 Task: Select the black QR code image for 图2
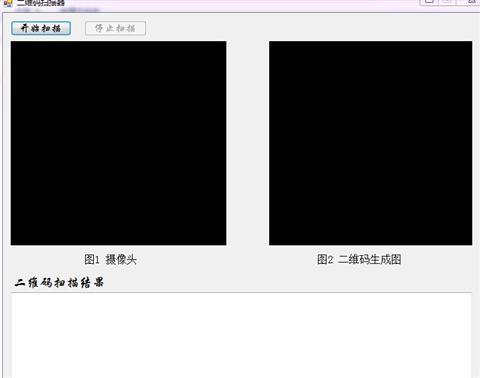coord(371,143)
